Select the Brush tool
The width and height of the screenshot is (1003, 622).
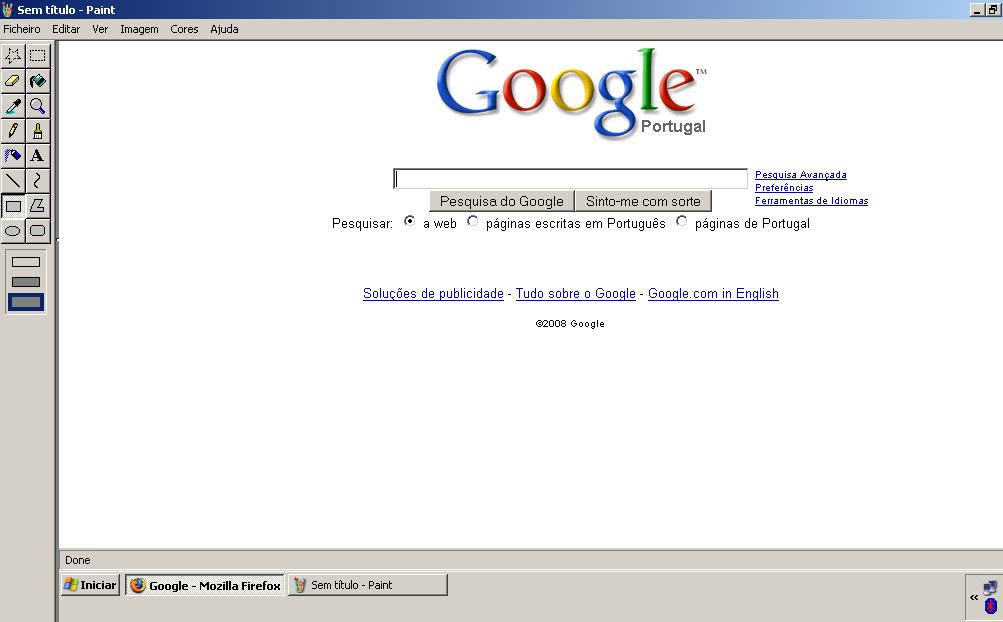click(x=38, y=131)
